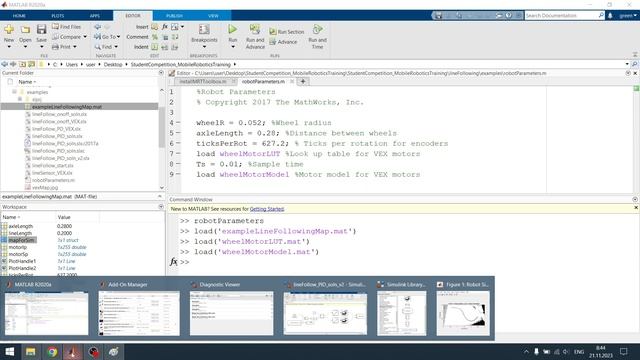
Task: Switch to the HOME tab
Action: pos(19,16)
